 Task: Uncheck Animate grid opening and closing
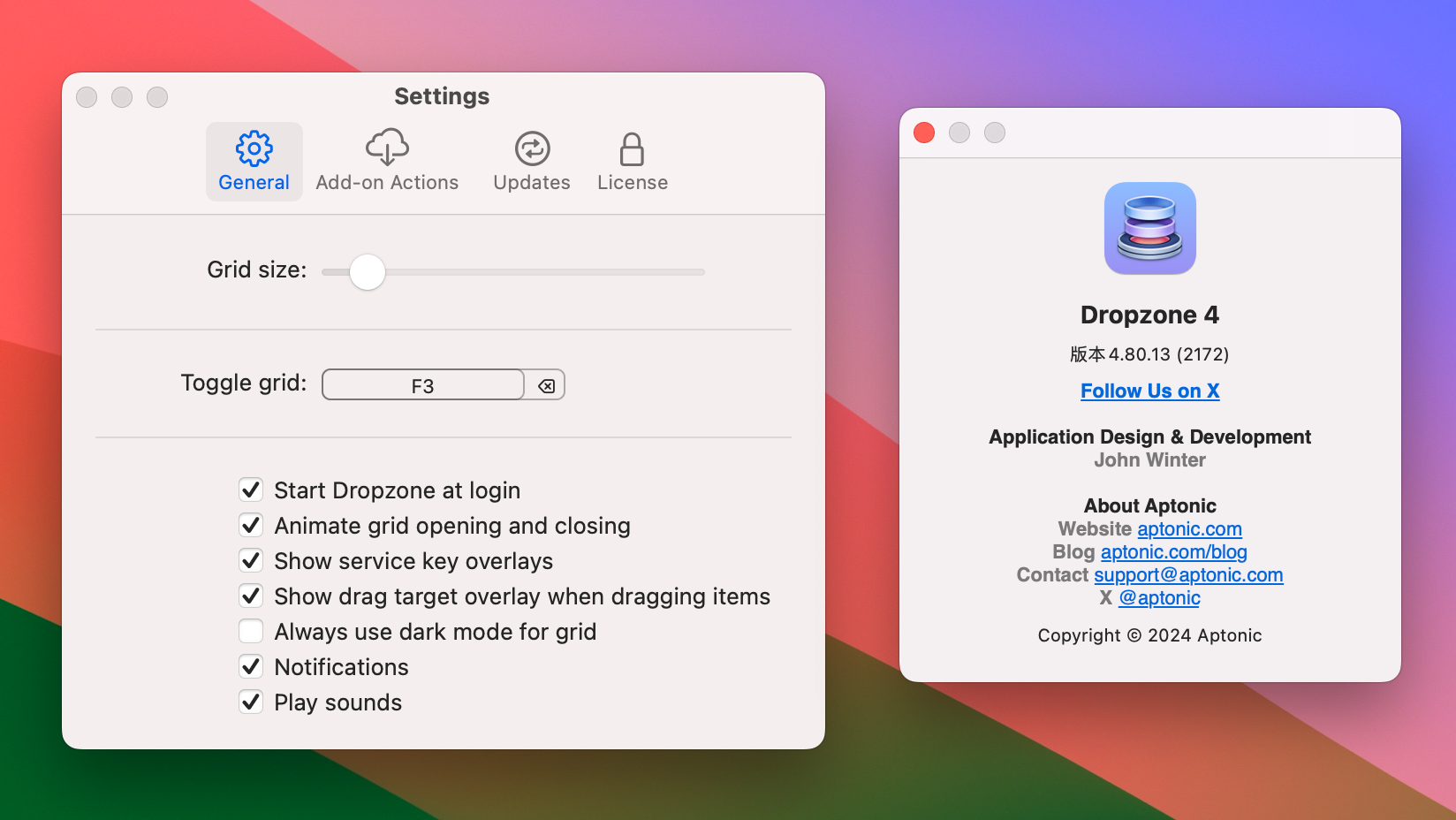[x=251, y=525]
